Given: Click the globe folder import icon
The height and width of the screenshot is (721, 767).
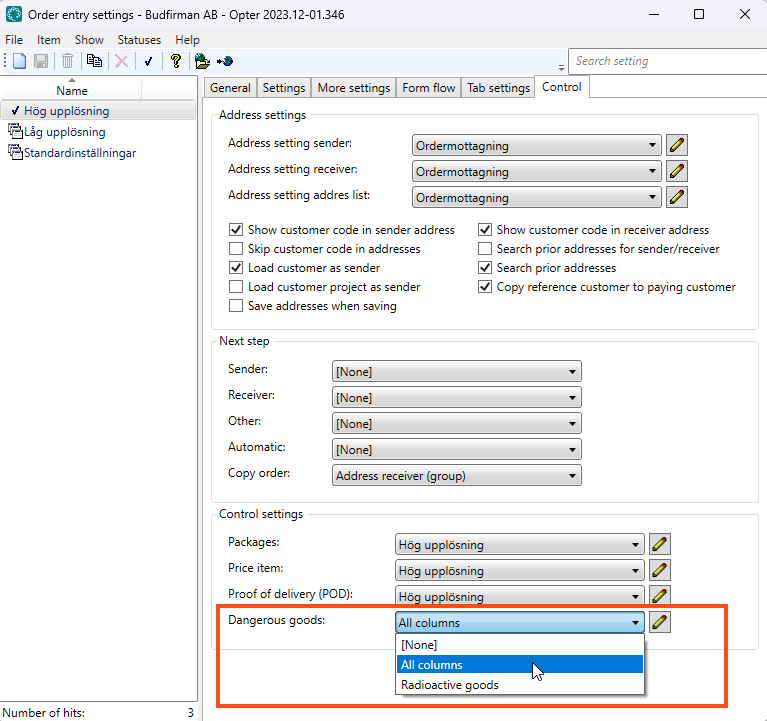Looking at the screenshot, I should (x=202, y=61).
